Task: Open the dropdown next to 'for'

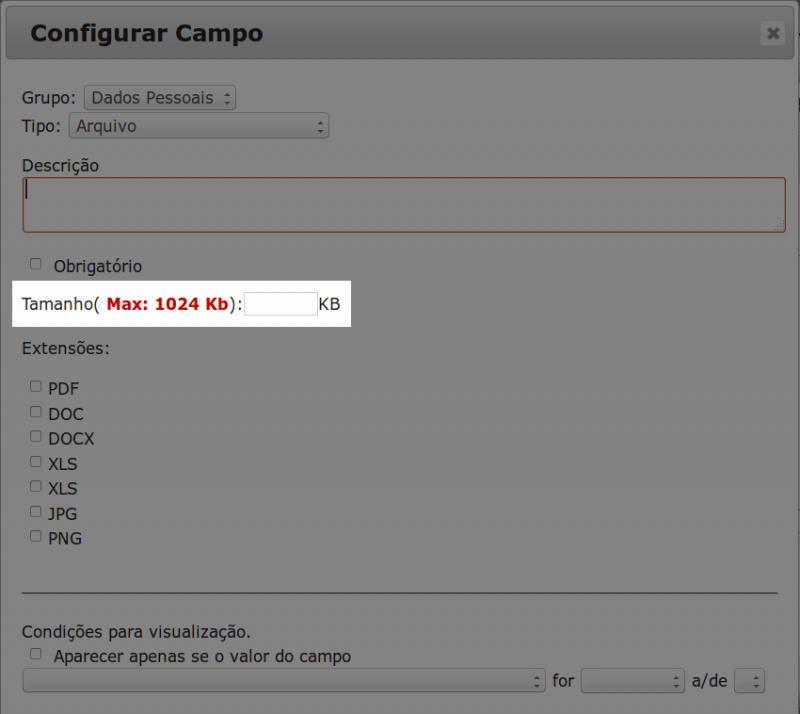Action: pyautogui.click(x=633, y=680)
